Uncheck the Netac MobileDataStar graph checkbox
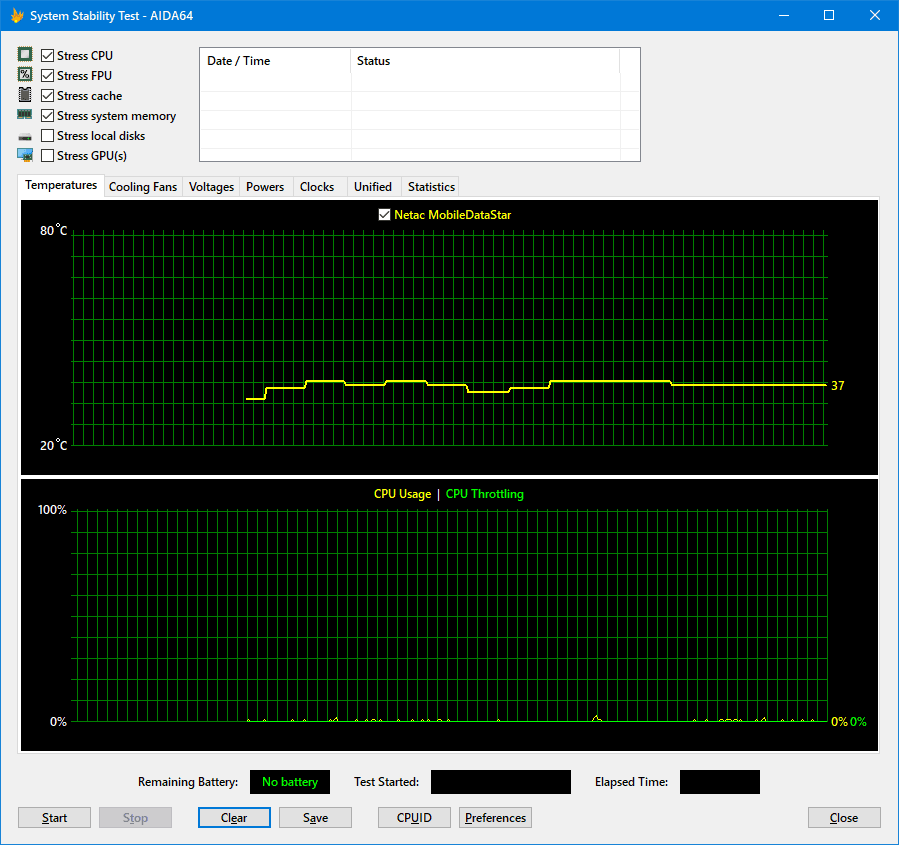This screenshot has height=845, width=899. pyautogui.click(x=384, y=215)
